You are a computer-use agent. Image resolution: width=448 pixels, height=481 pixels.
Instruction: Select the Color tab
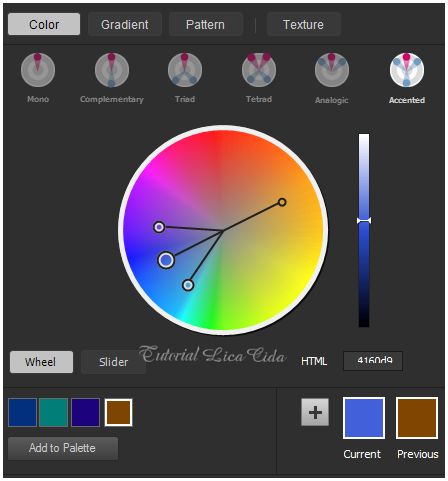point(44,24)
